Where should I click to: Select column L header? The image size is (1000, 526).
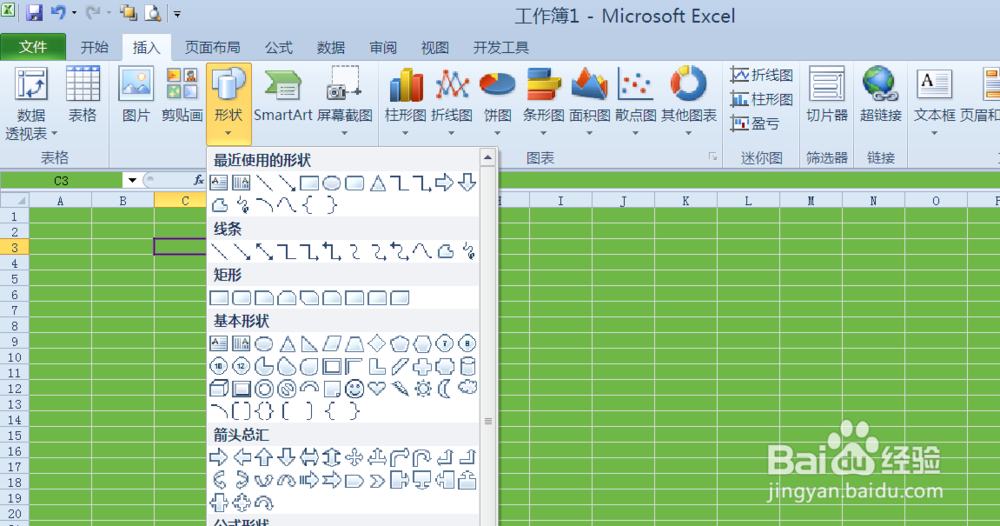click(748, 201)
